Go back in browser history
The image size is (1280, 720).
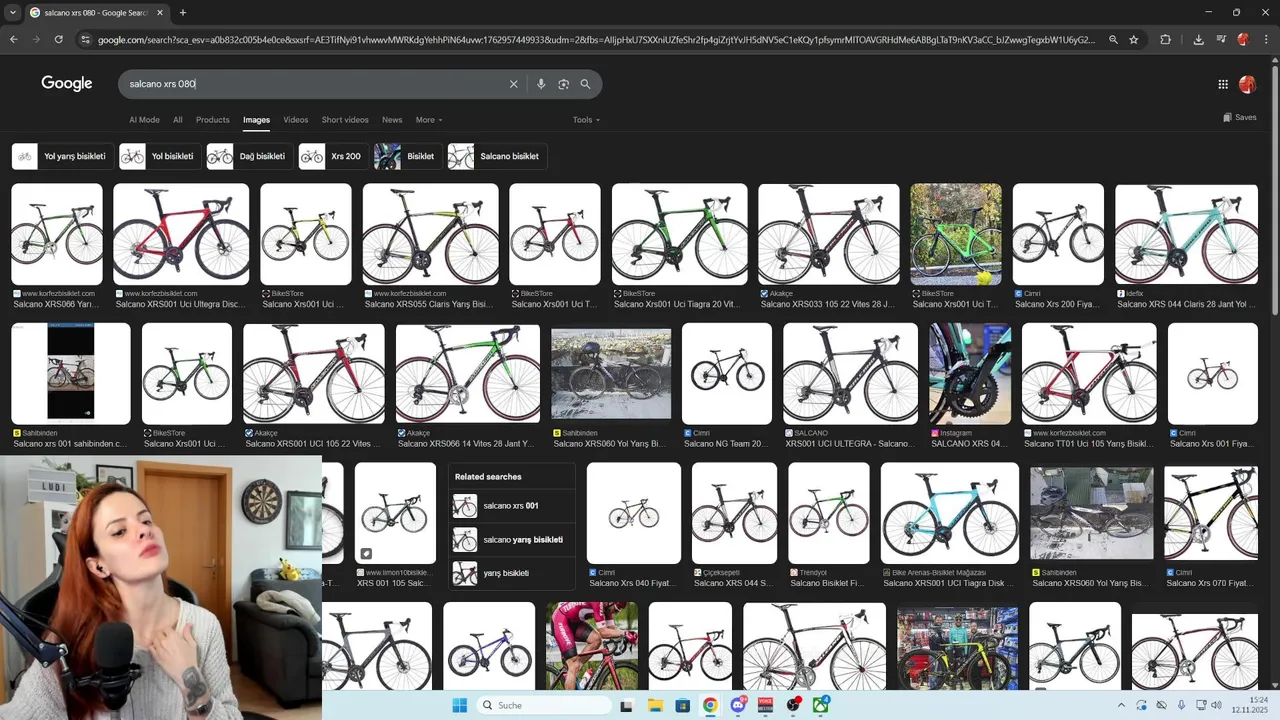point(14,39)
